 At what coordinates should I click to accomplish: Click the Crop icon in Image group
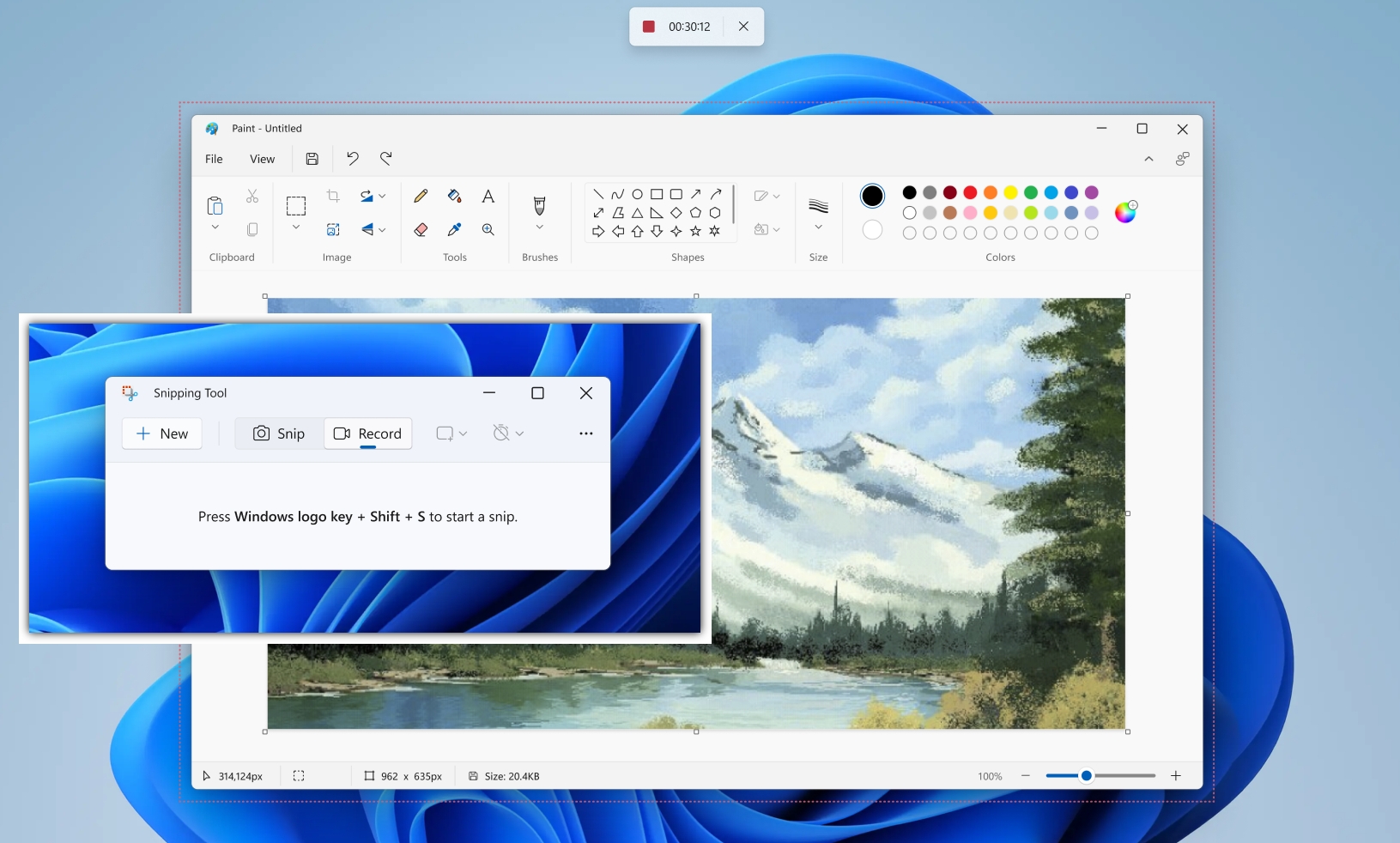tap(333, 197)
